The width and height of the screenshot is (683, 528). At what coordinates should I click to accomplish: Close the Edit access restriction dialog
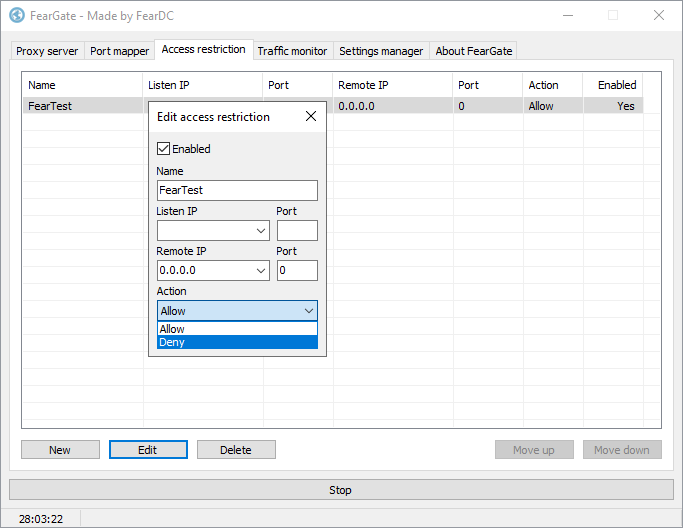click(x=311, y=116)
